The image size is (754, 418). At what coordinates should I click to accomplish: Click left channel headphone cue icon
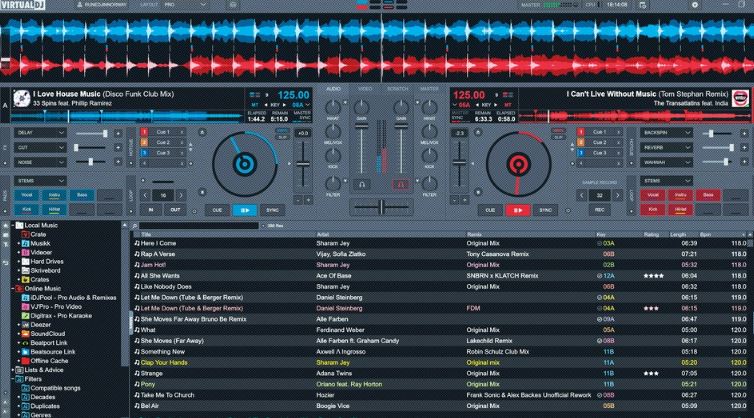[362, 184]
